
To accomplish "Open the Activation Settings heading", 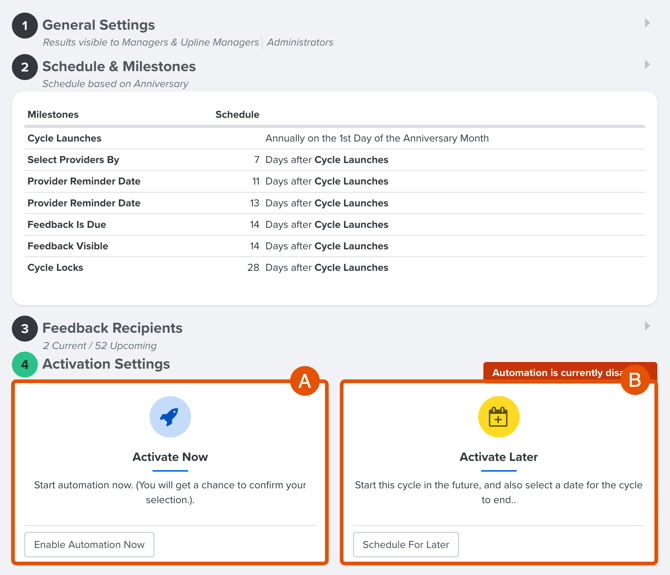I will click(x=106, y=364).
